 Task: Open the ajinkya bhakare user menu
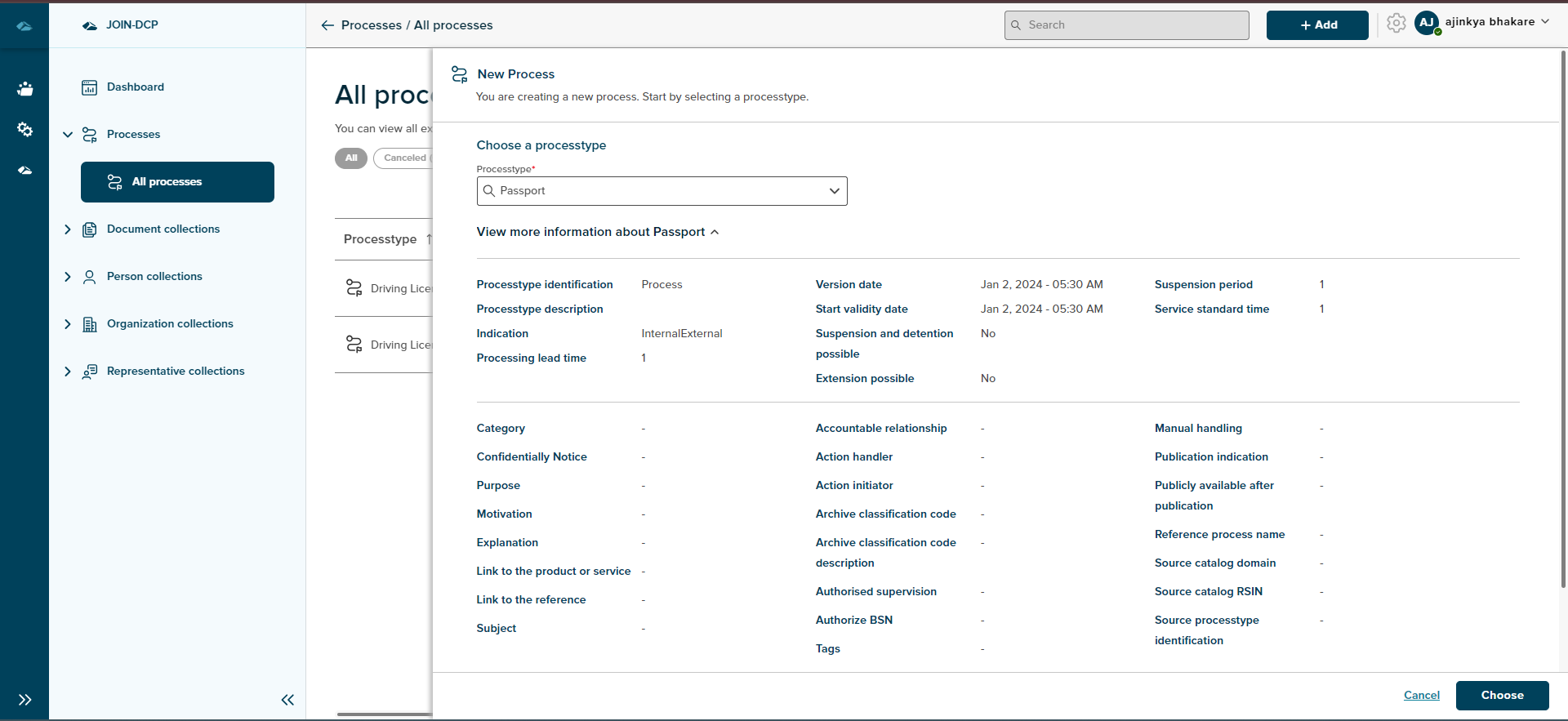coord(1496,22)
